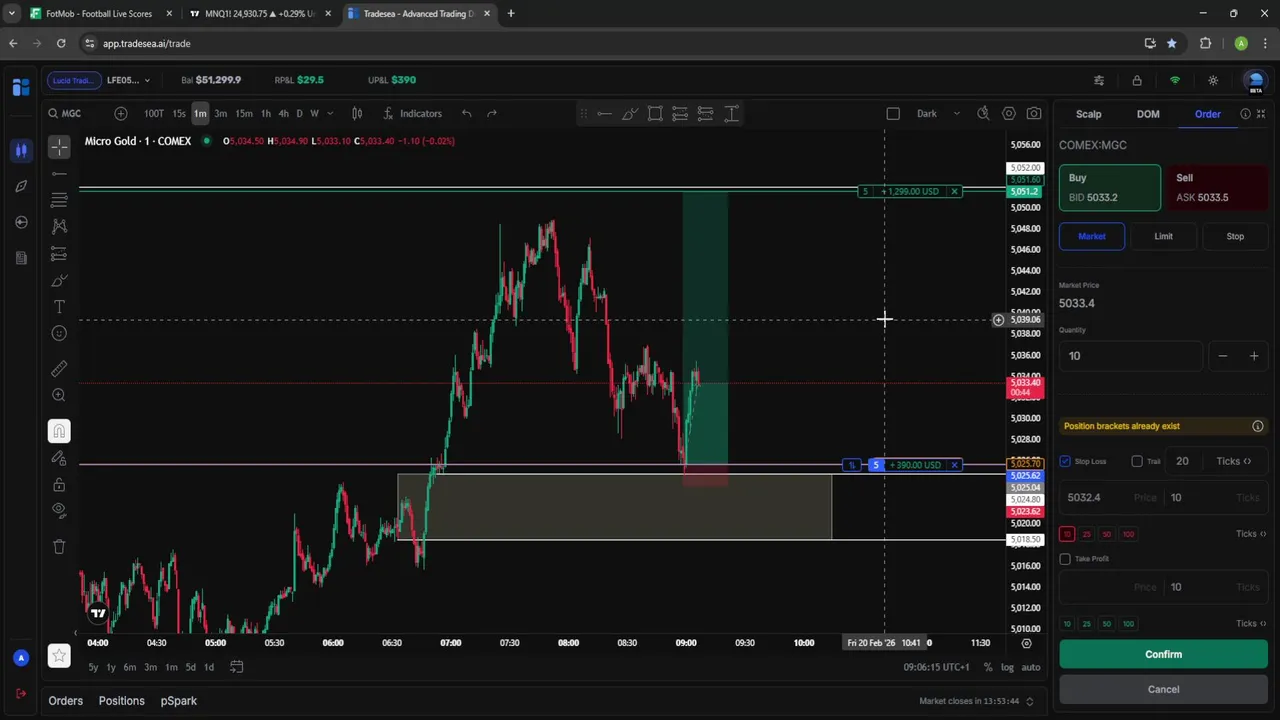Increase quantity with plus button
This screenshot has width=1280, height=720.
click(x=1253, y=356)
